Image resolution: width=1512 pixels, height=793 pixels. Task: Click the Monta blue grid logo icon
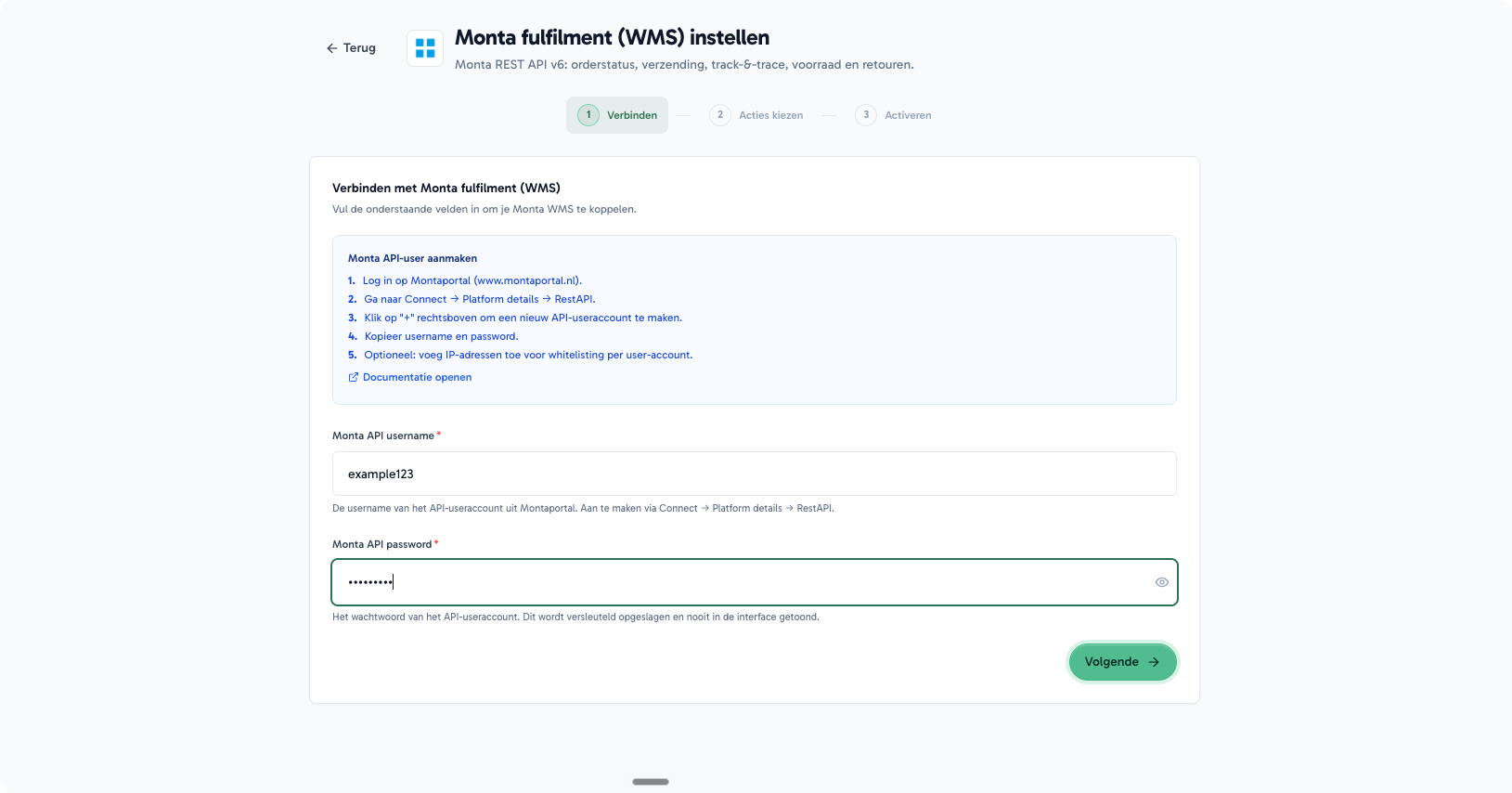coord(425,48)
